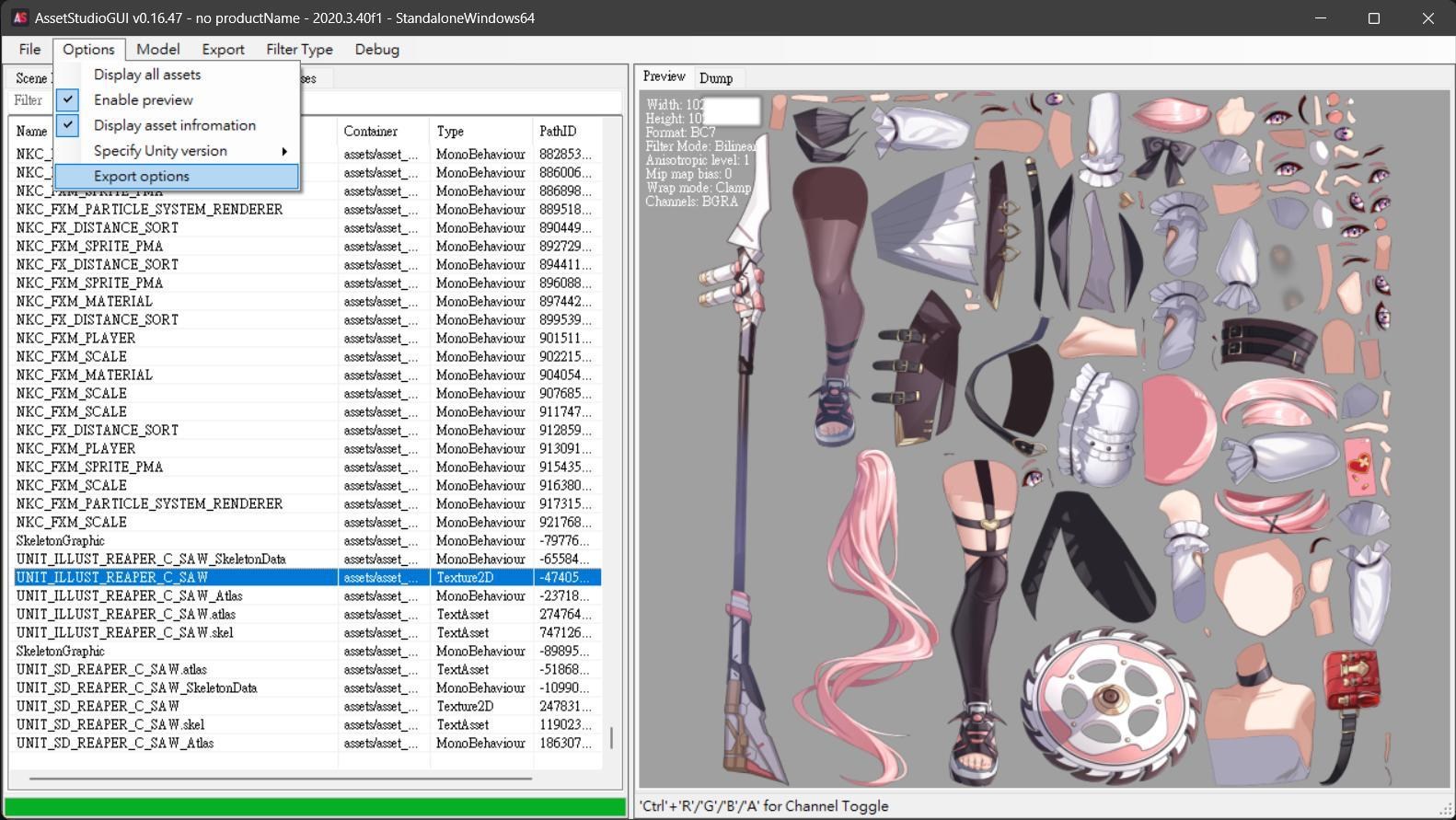Open the Debug menu
Viewport: 1456px width, 820px height.
[376, 50]
